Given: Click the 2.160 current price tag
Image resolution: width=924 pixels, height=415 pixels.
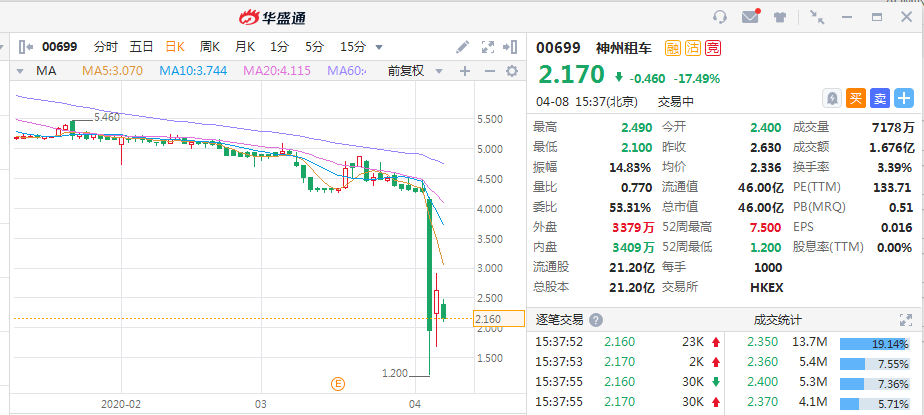Looking at the screenshot, I should [x=499, y=318].
